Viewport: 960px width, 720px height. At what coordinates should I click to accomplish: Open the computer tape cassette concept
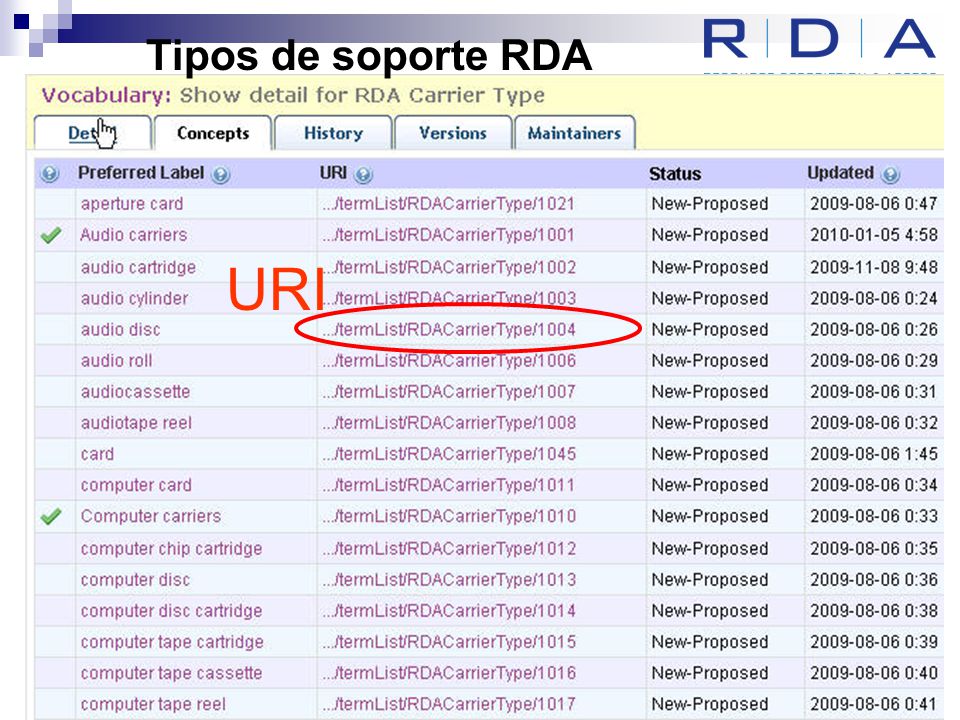click(171, 673)
